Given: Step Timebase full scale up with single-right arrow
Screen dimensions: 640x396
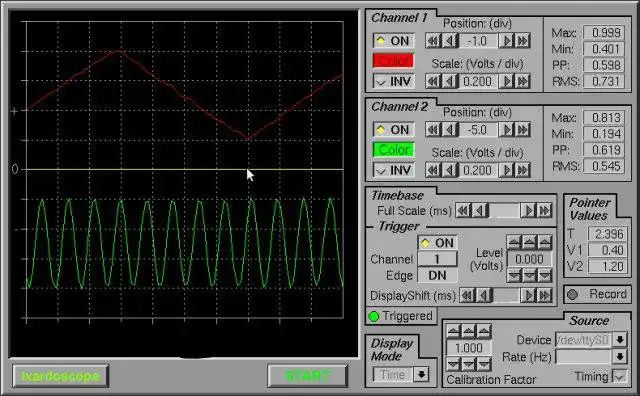Looking at the screenshot, I should click(x=529, y=210).
